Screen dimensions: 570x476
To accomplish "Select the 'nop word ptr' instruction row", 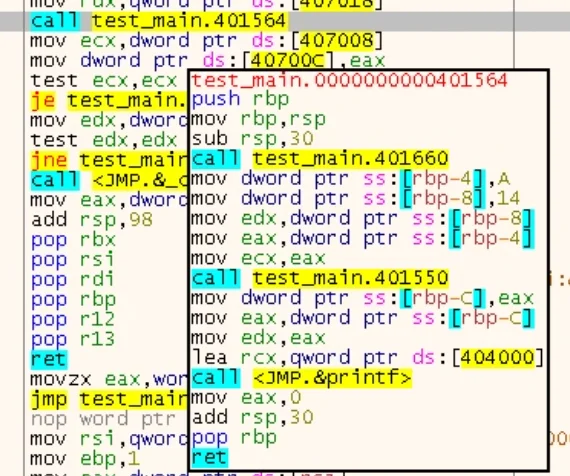I will tap(103, 419).
